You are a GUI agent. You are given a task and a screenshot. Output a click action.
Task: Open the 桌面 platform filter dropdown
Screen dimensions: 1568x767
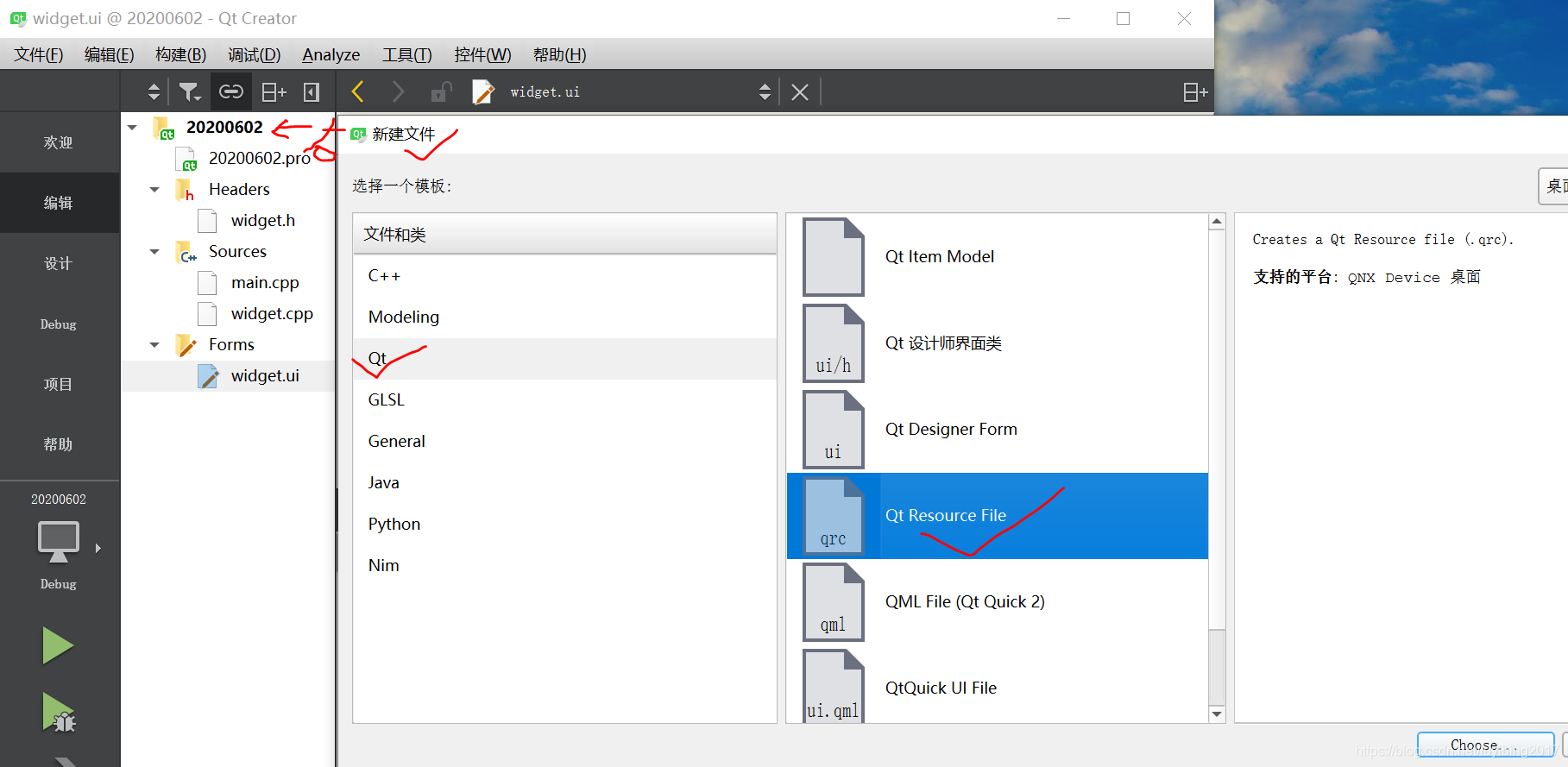tap(1553, 186)
